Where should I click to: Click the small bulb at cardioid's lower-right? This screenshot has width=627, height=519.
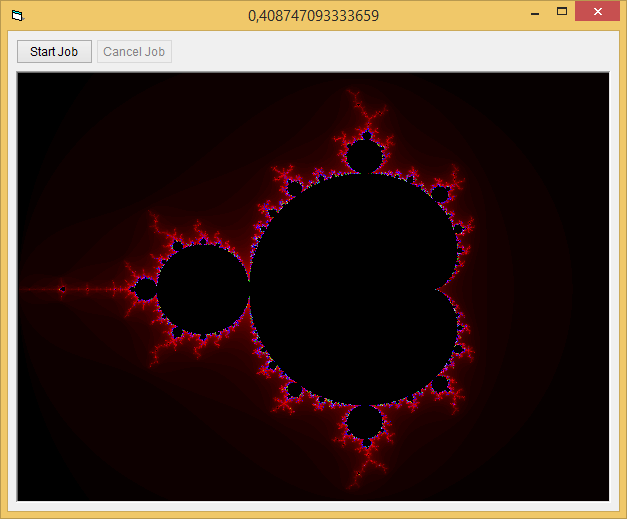click(439, 386)
